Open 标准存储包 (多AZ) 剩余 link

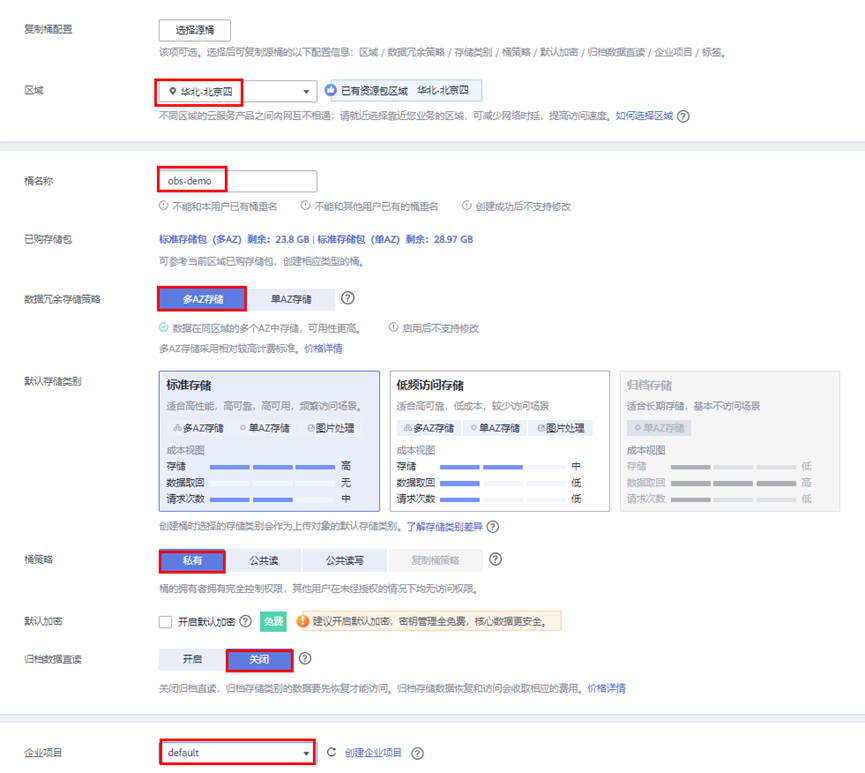pyautogui.click(x=234, y=239)
